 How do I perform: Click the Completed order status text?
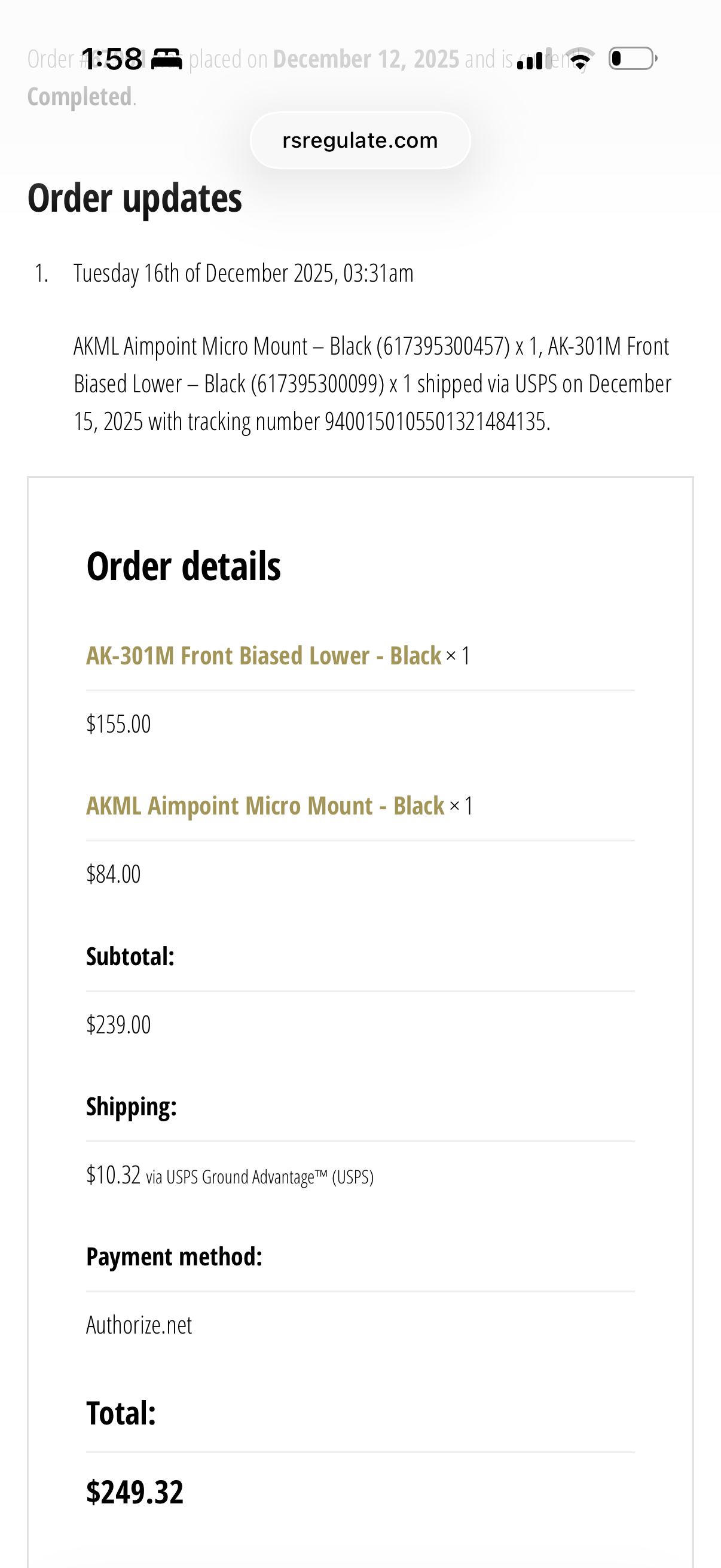(79, 97)
